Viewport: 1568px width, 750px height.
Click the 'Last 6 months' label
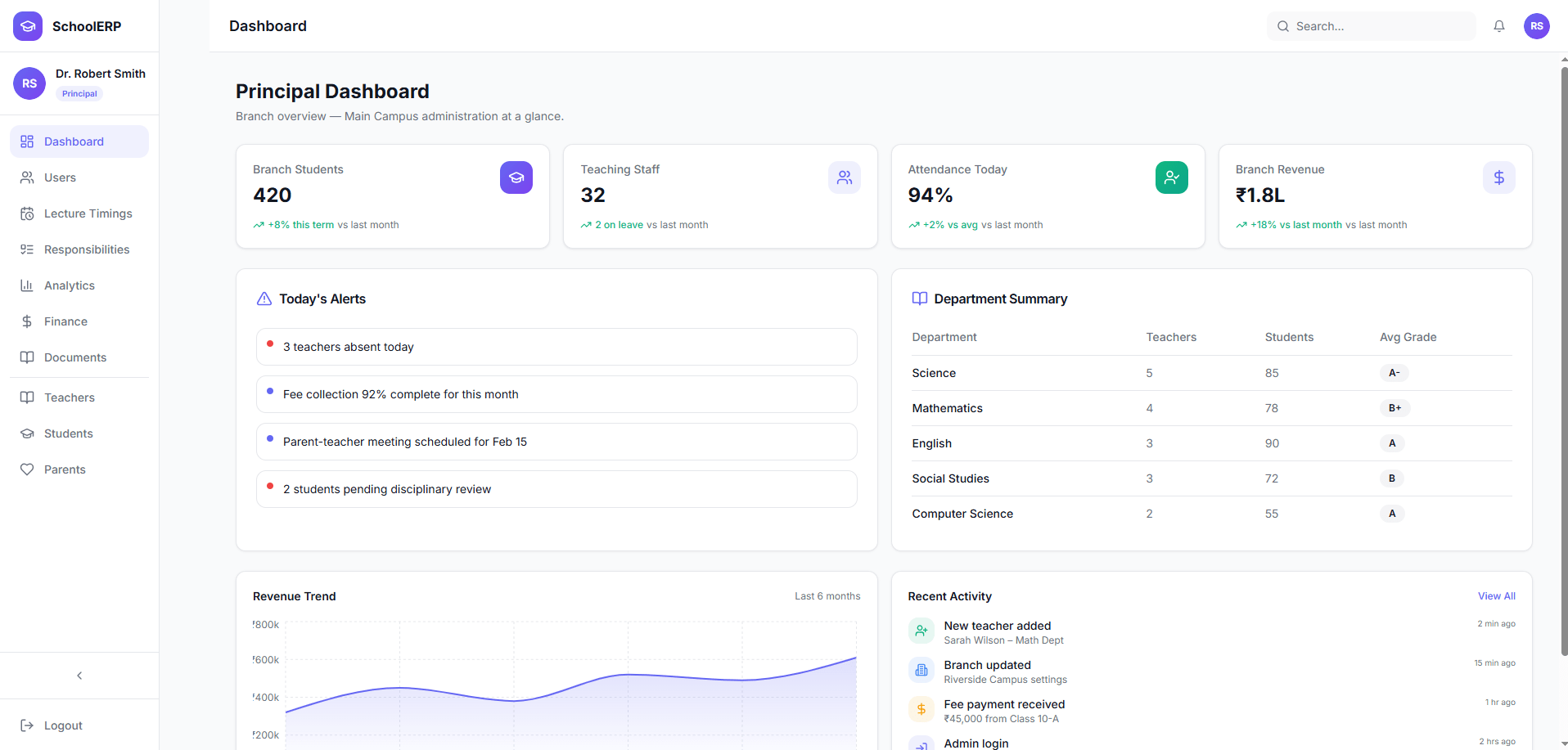[827, 596]
